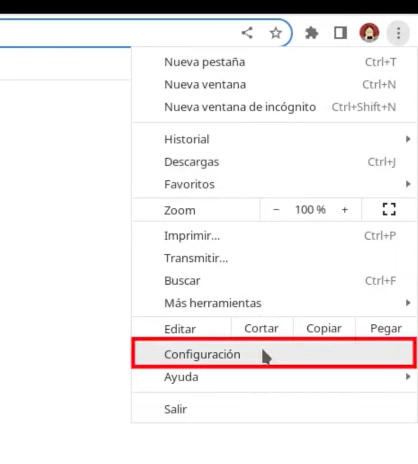
Task: Open Configuración
Action: 274,354
